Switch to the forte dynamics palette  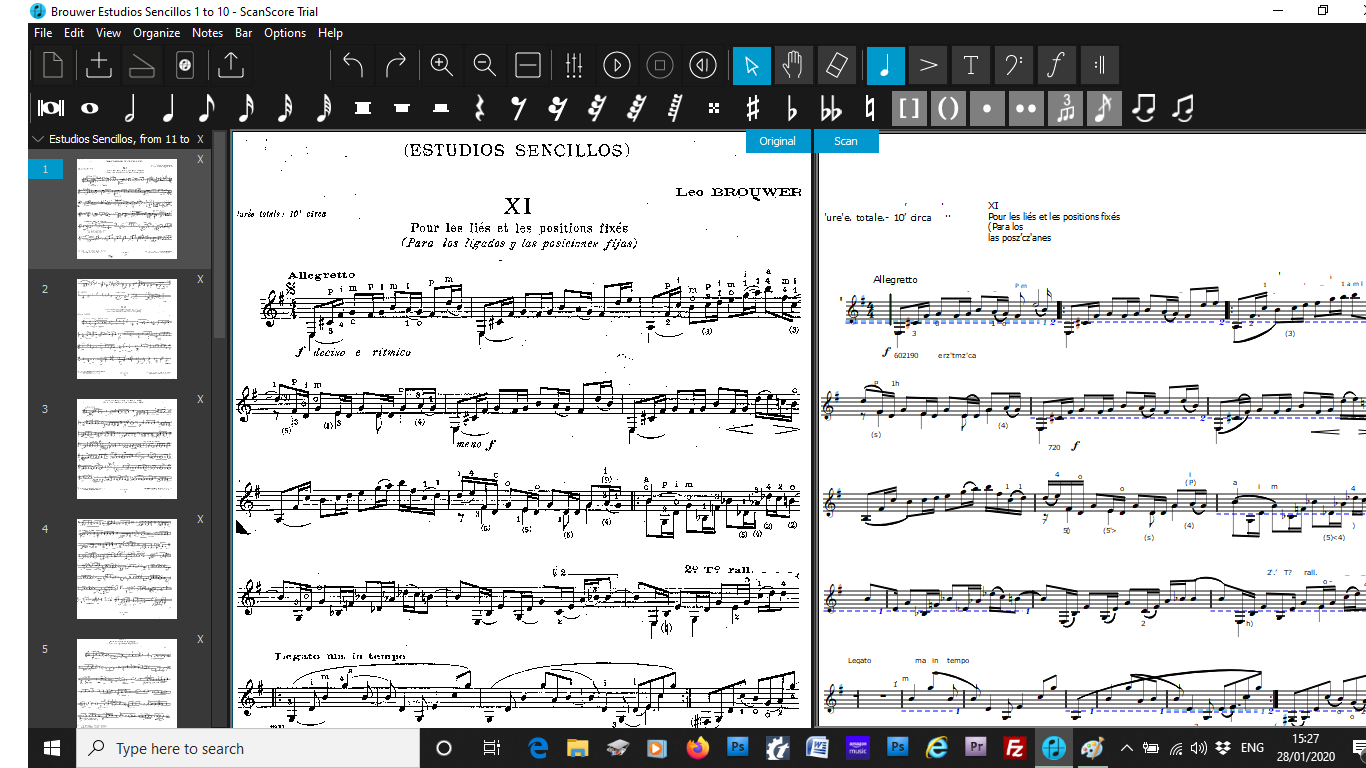1056,66
